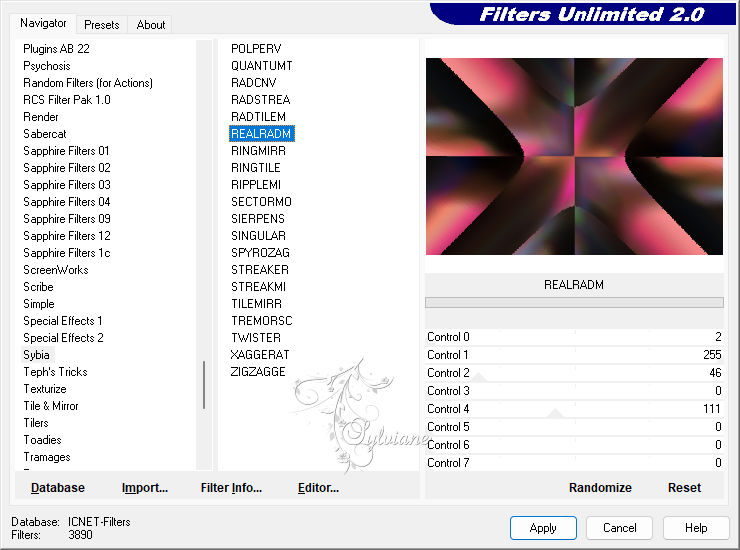
Task: Select the Tramages category
Action: pyautogui.click(x=47, y=457)
